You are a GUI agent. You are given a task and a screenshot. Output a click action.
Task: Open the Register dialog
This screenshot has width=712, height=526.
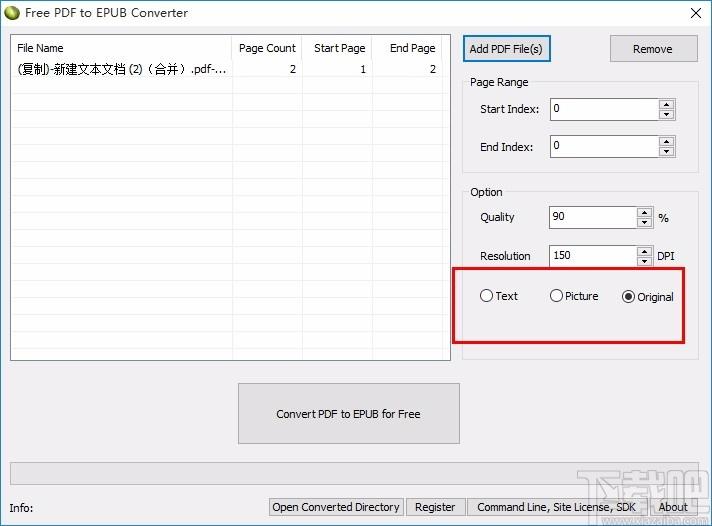[435, 507]
